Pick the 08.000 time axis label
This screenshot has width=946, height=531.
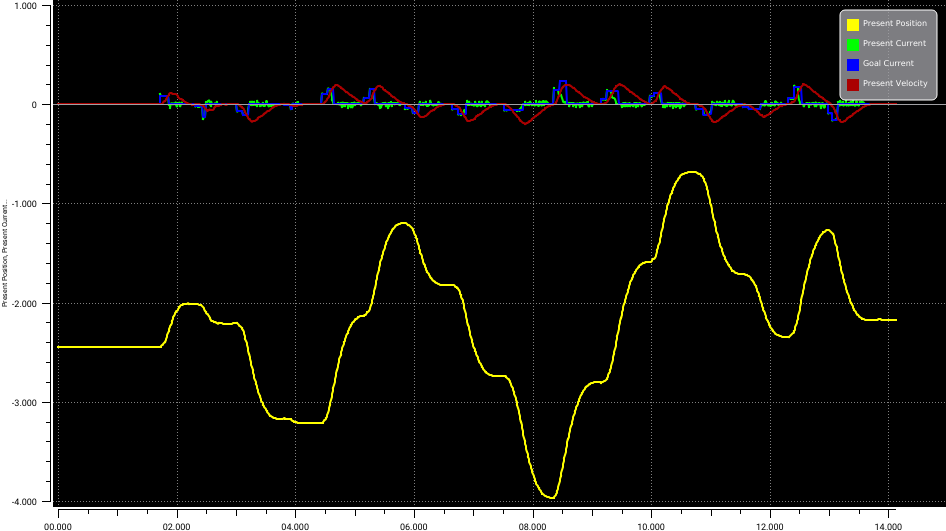[532, 523]
